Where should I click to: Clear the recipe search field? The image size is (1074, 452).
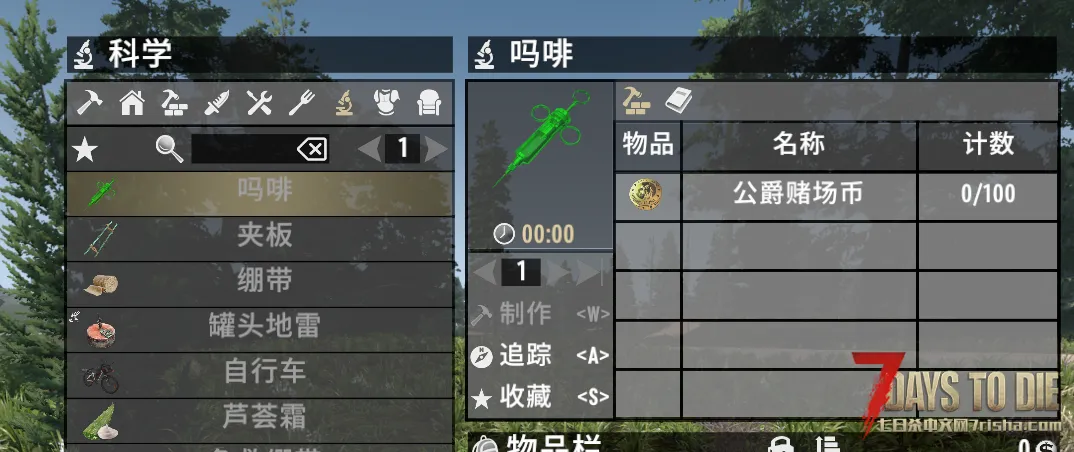coord(312,149)
